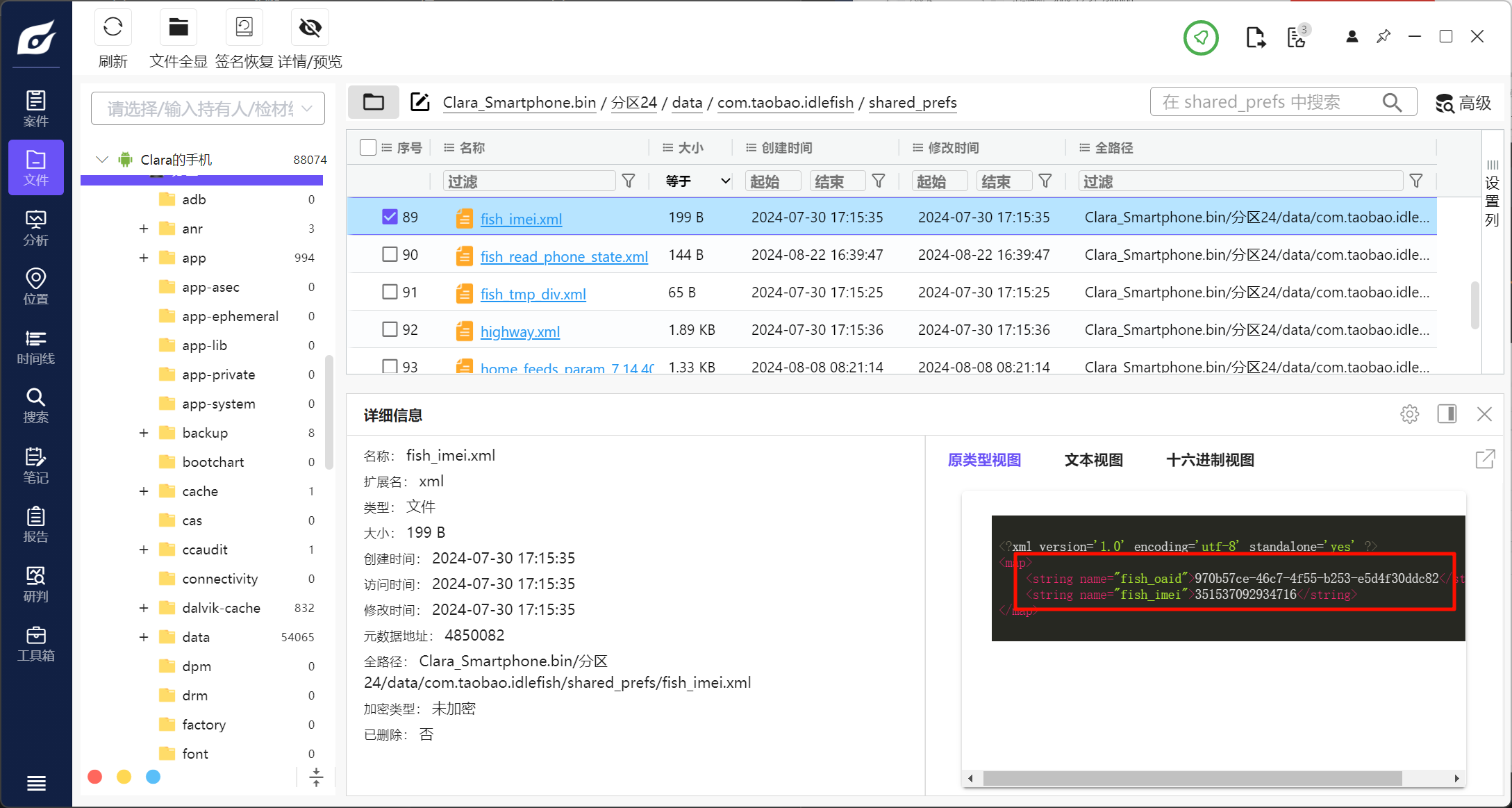The width and height of the screenshot is (1512, 808).
Task: Open 签名恢复 signature recovery tool
Action: point(244,28)
